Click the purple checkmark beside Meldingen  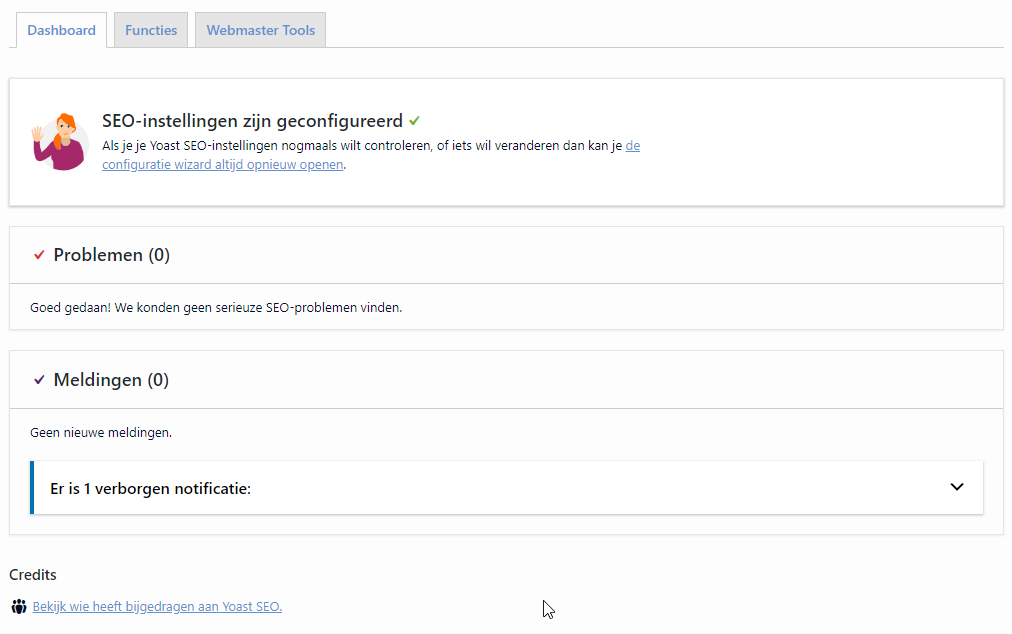39,380
